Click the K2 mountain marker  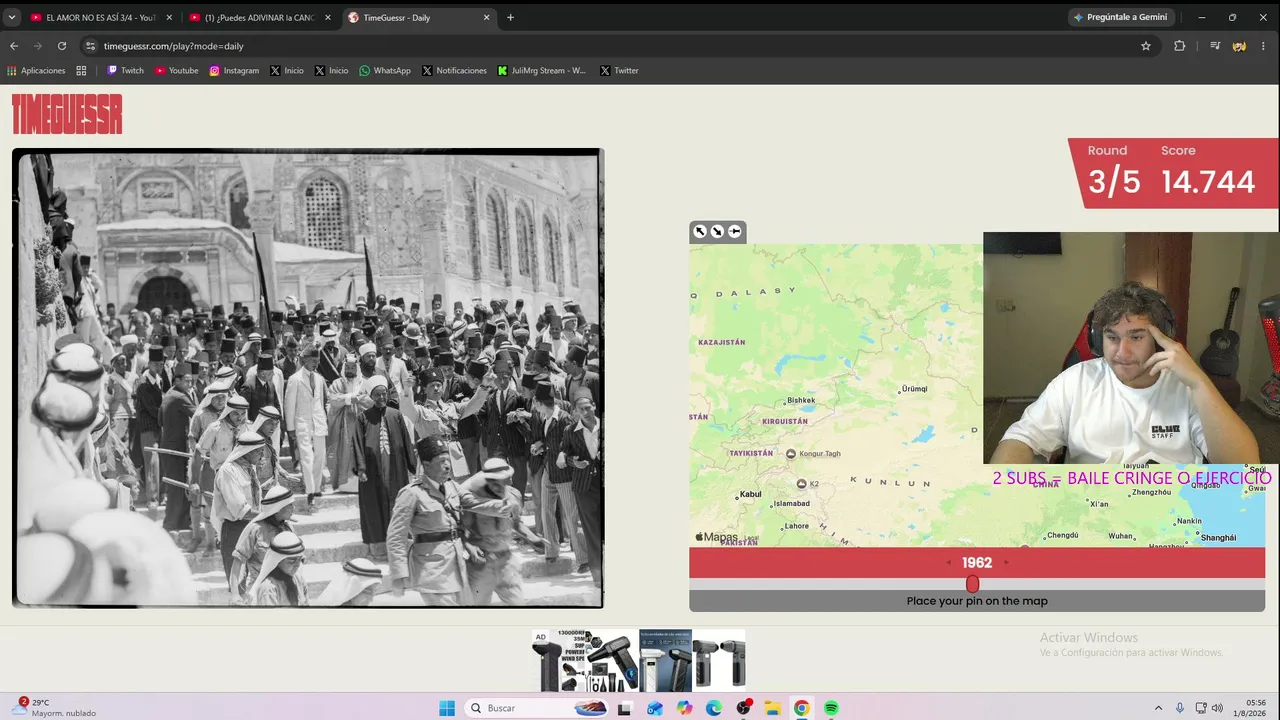click(x=801, y=484)
